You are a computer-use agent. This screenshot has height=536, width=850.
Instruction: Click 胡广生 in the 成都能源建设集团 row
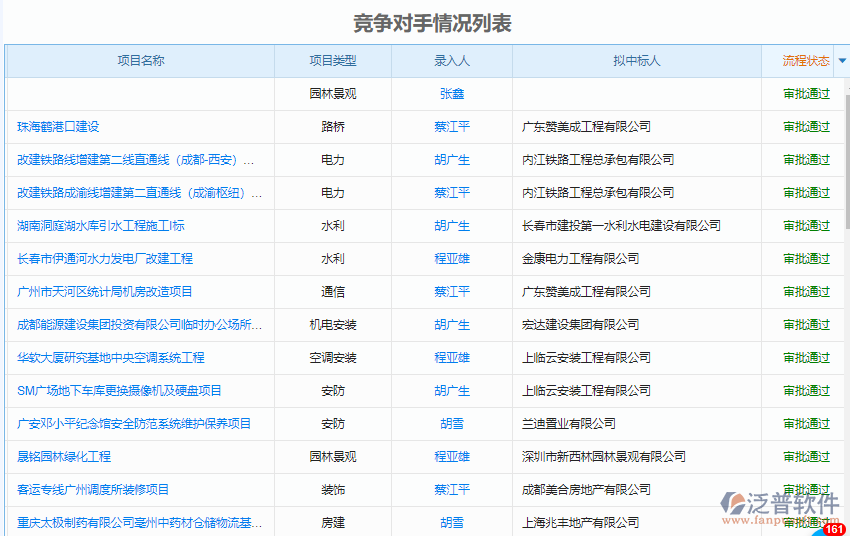[452, 325]
